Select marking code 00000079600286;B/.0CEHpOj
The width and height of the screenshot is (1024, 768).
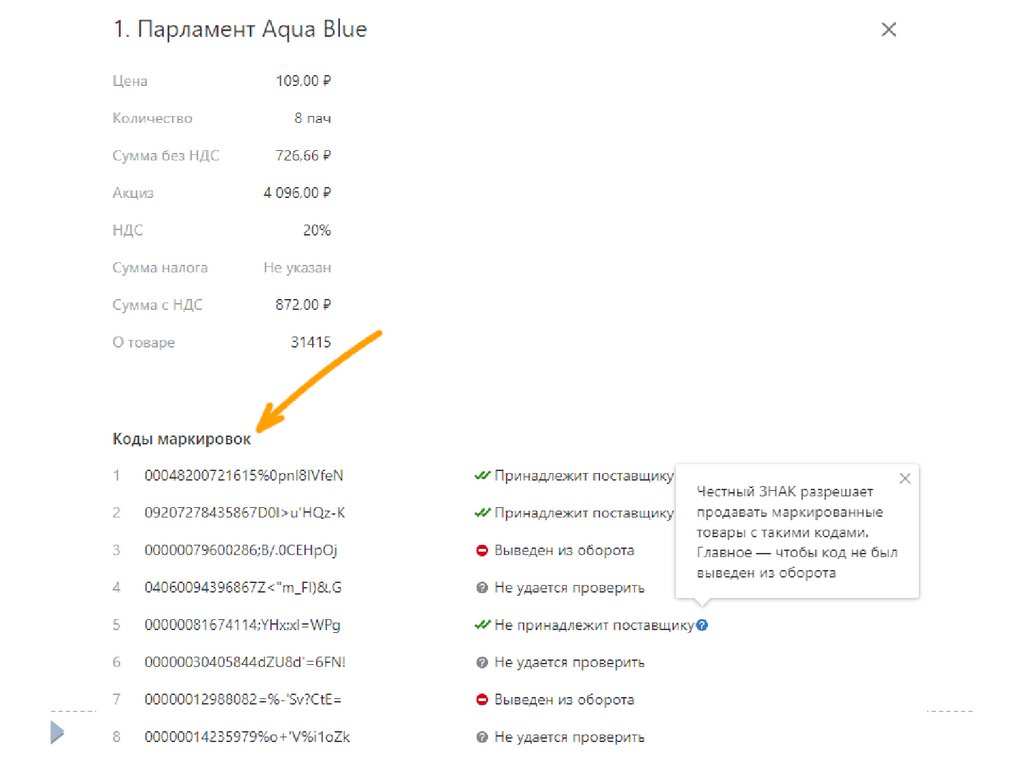pyautogui.click(x=243, y=550)
